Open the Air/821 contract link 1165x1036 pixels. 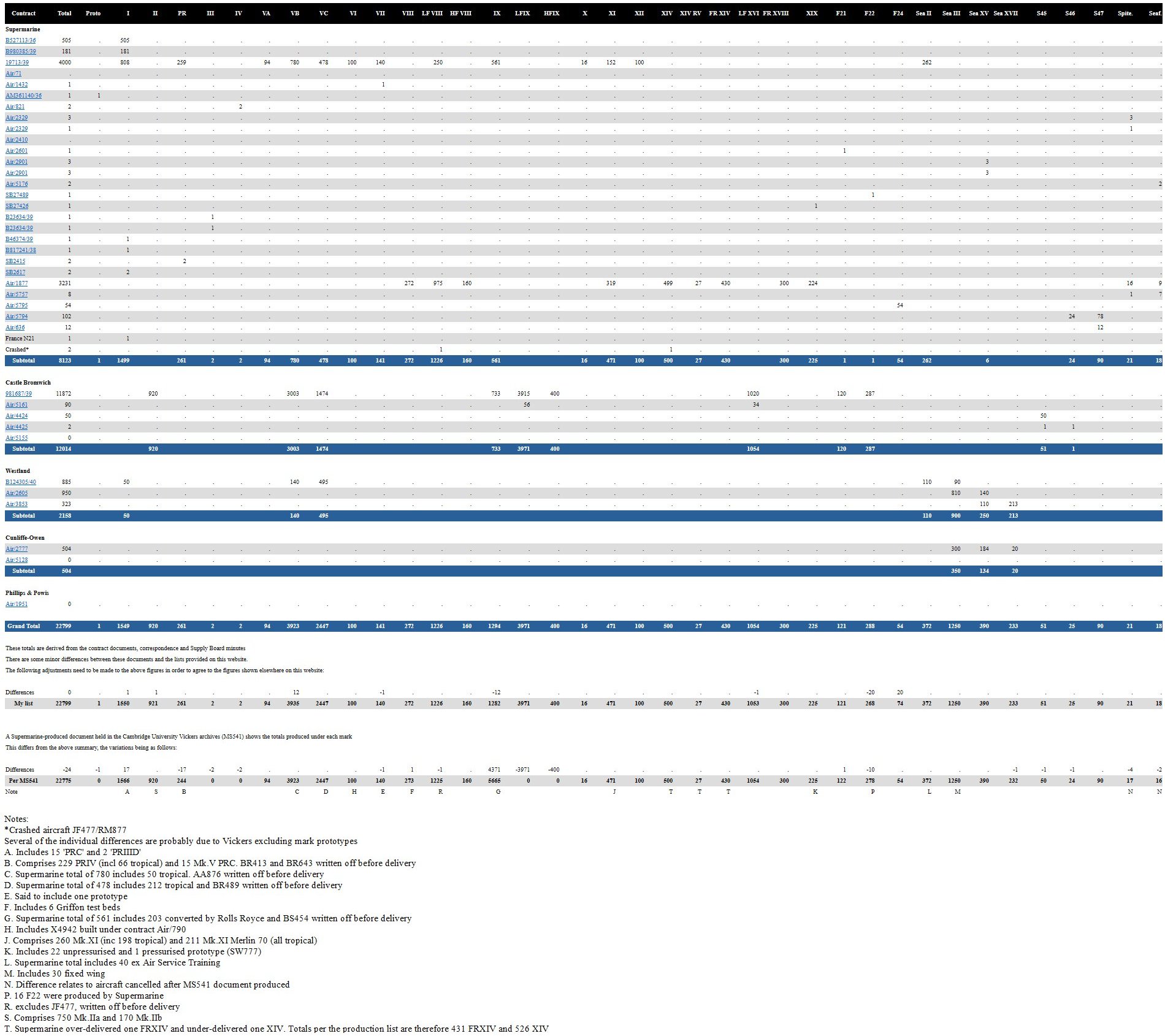click(x=15, y=107)
